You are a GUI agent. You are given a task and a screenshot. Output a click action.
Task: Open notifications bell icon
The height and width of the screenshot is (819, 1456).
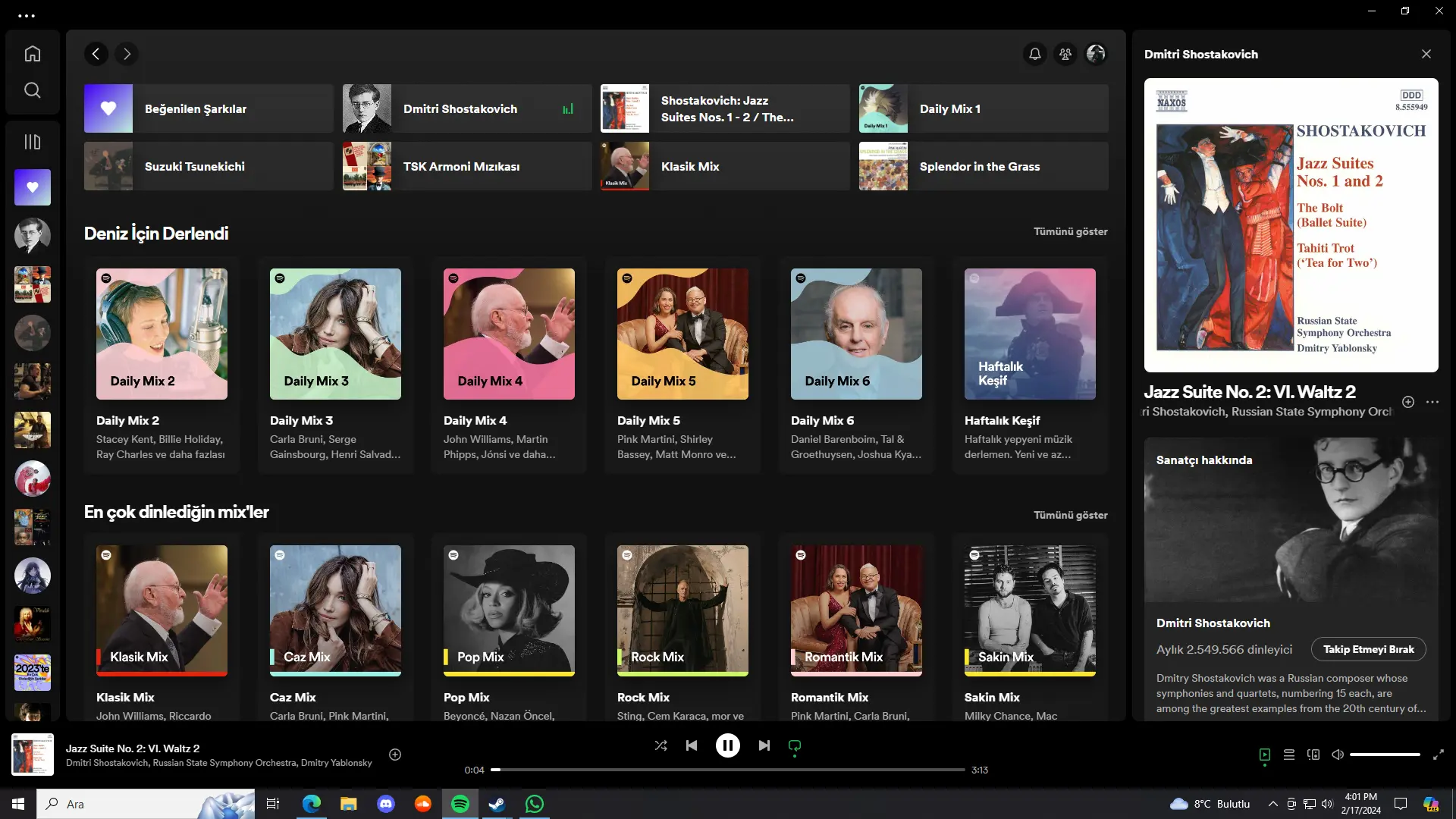click(1035, 54)
